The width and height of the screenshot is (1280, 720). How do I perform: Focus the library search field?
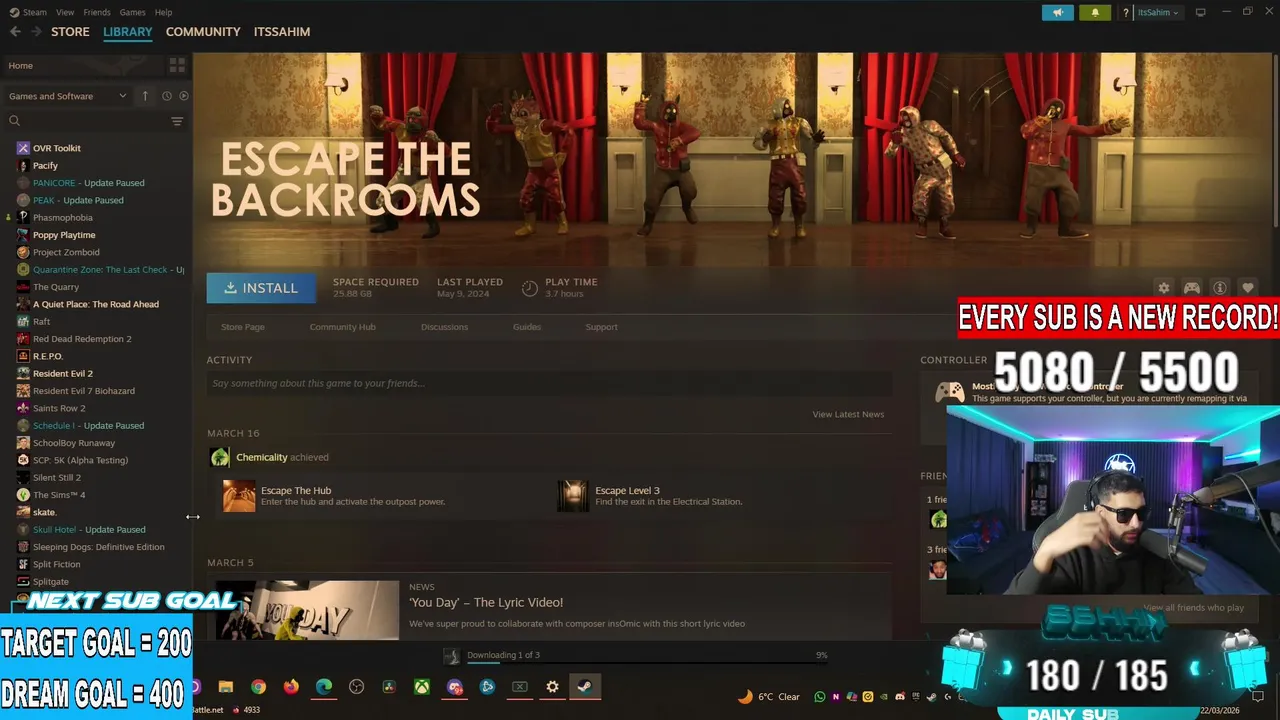(x=85, y=121)
